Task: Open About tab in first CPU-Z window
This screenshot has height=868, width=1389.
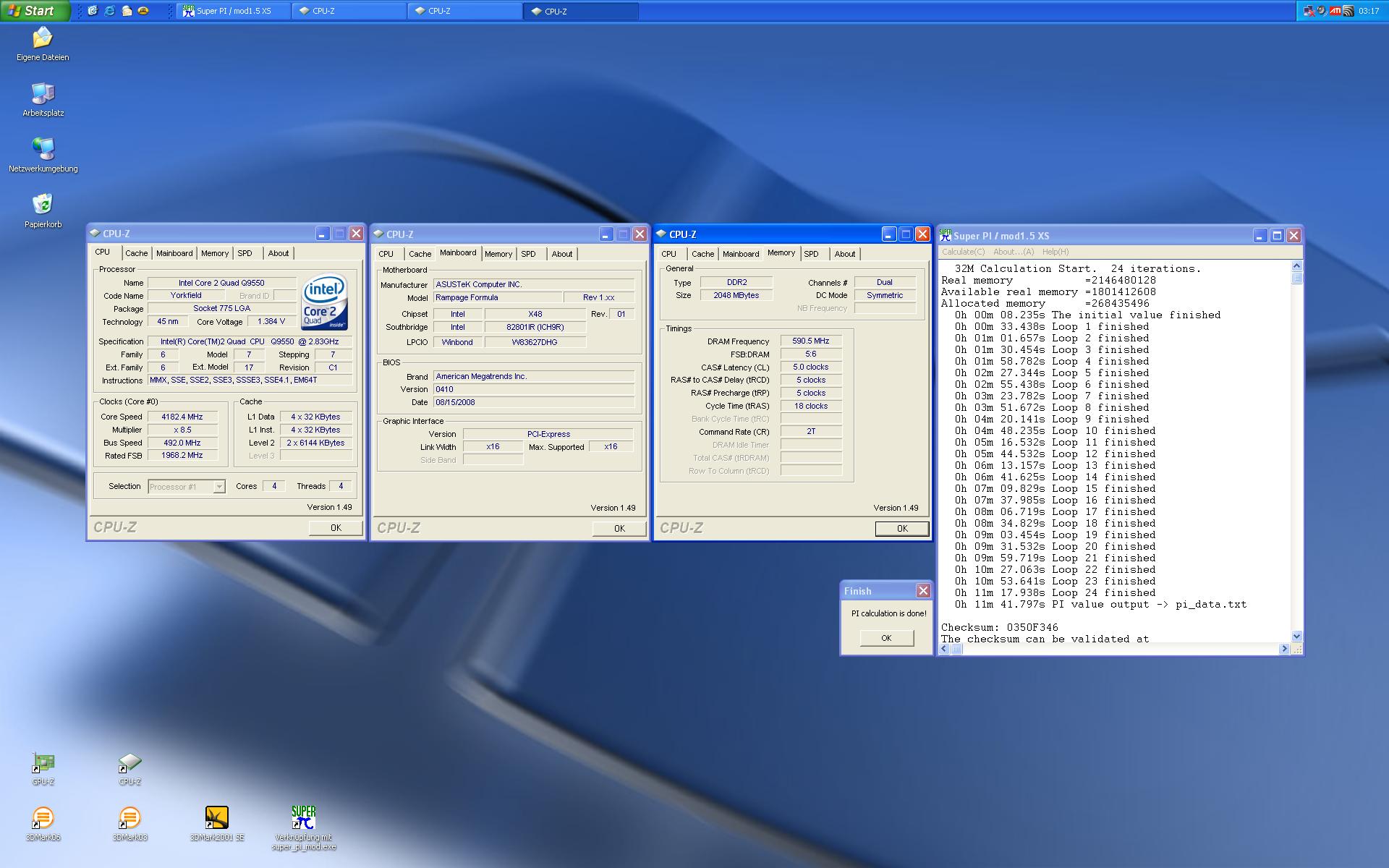Action: (x=279, y=253)
